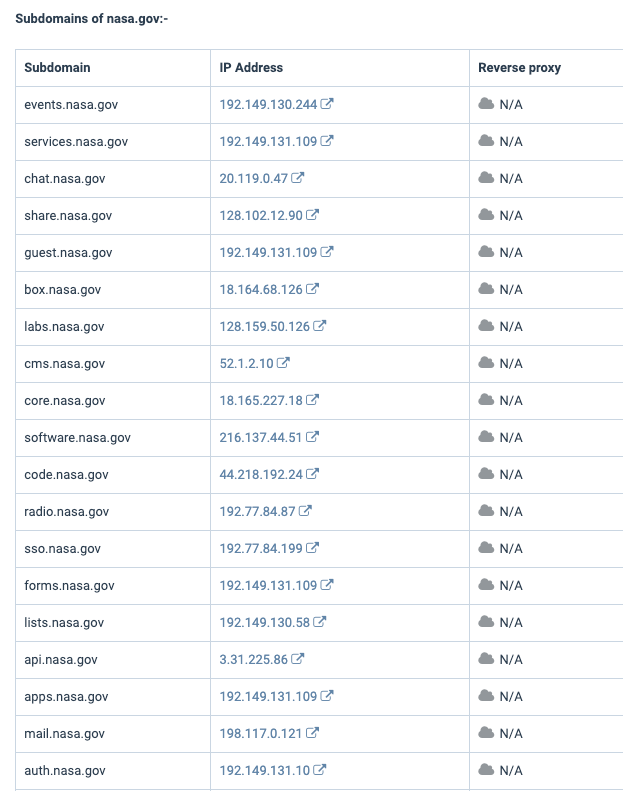Select the auth.nasa.gov subdomain cell
Screen dimensions: 623x791
point(65,770)
